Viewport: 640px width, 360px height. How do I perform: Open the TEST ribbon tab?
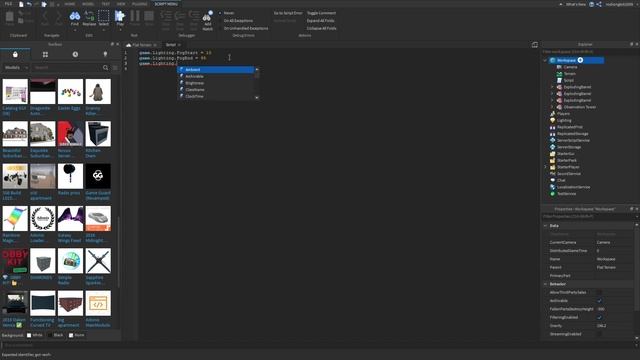[106, 4]
